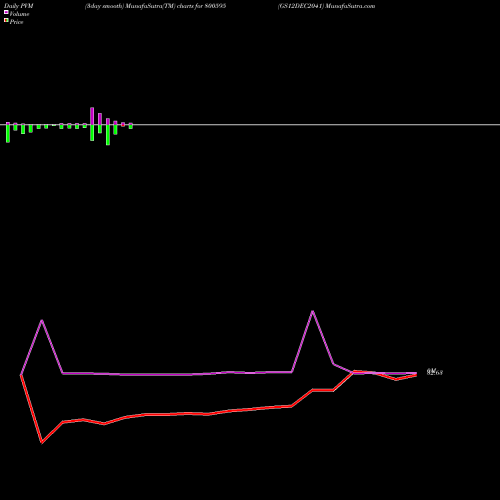Screen dimensions: 500x500
Task: Click the price value label ending in '.63'
Action: 435,372
